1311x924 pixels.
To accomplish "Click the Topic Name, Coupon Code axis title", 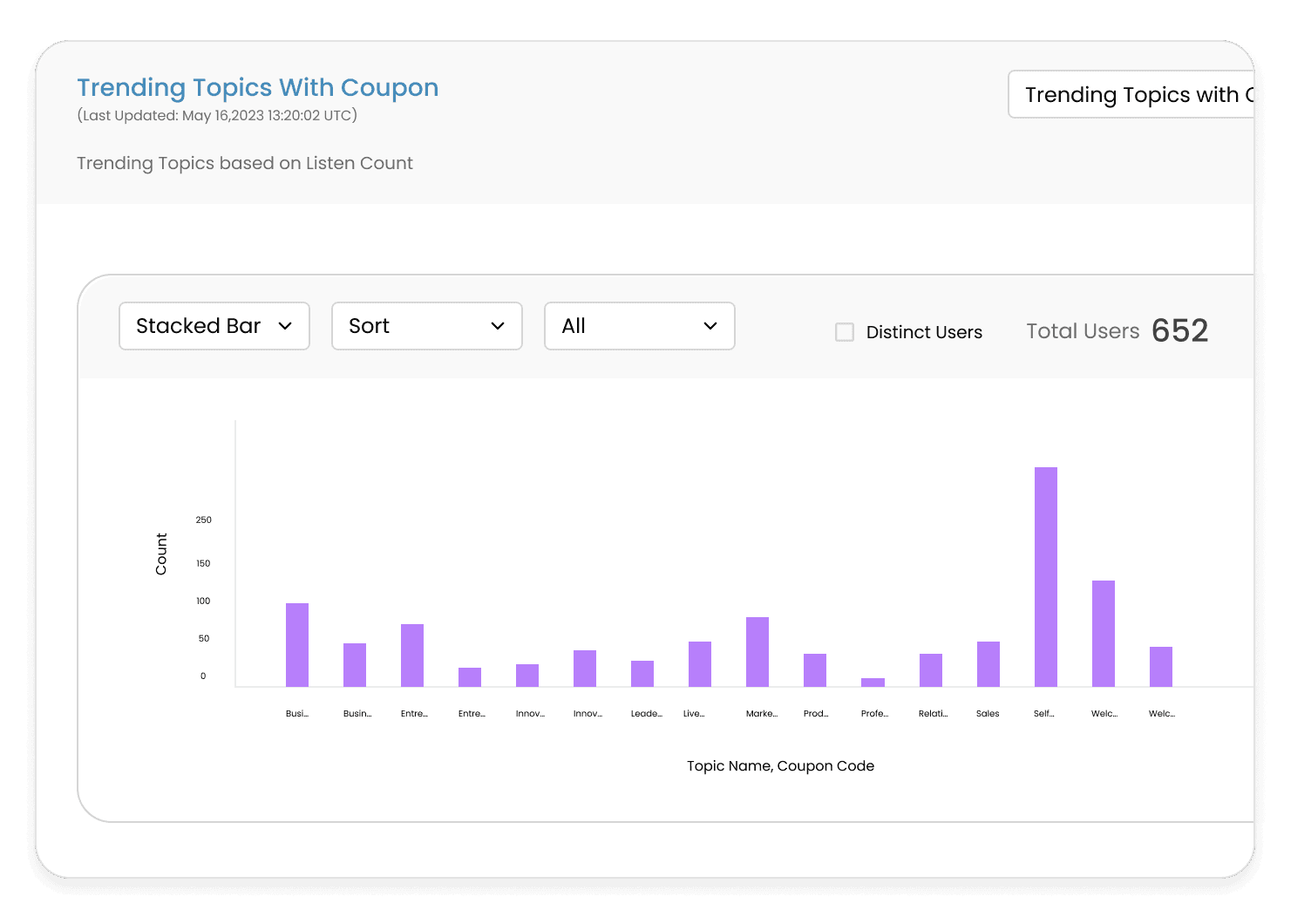I will pyautogui.click(x=780, y=765).
